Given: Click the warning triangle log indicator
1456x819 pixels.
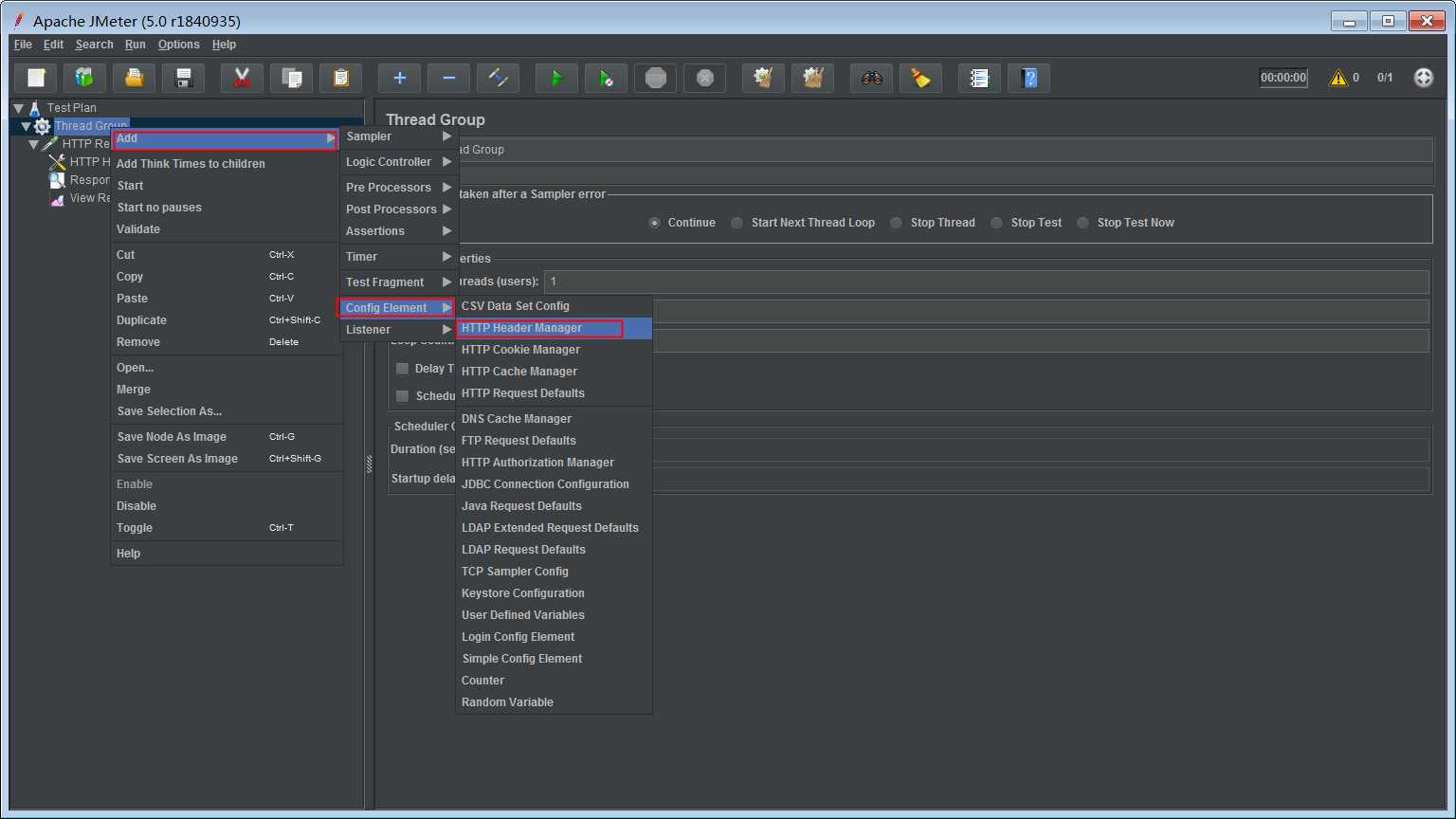Looking at the screenshot, I should click(1338, 78).
